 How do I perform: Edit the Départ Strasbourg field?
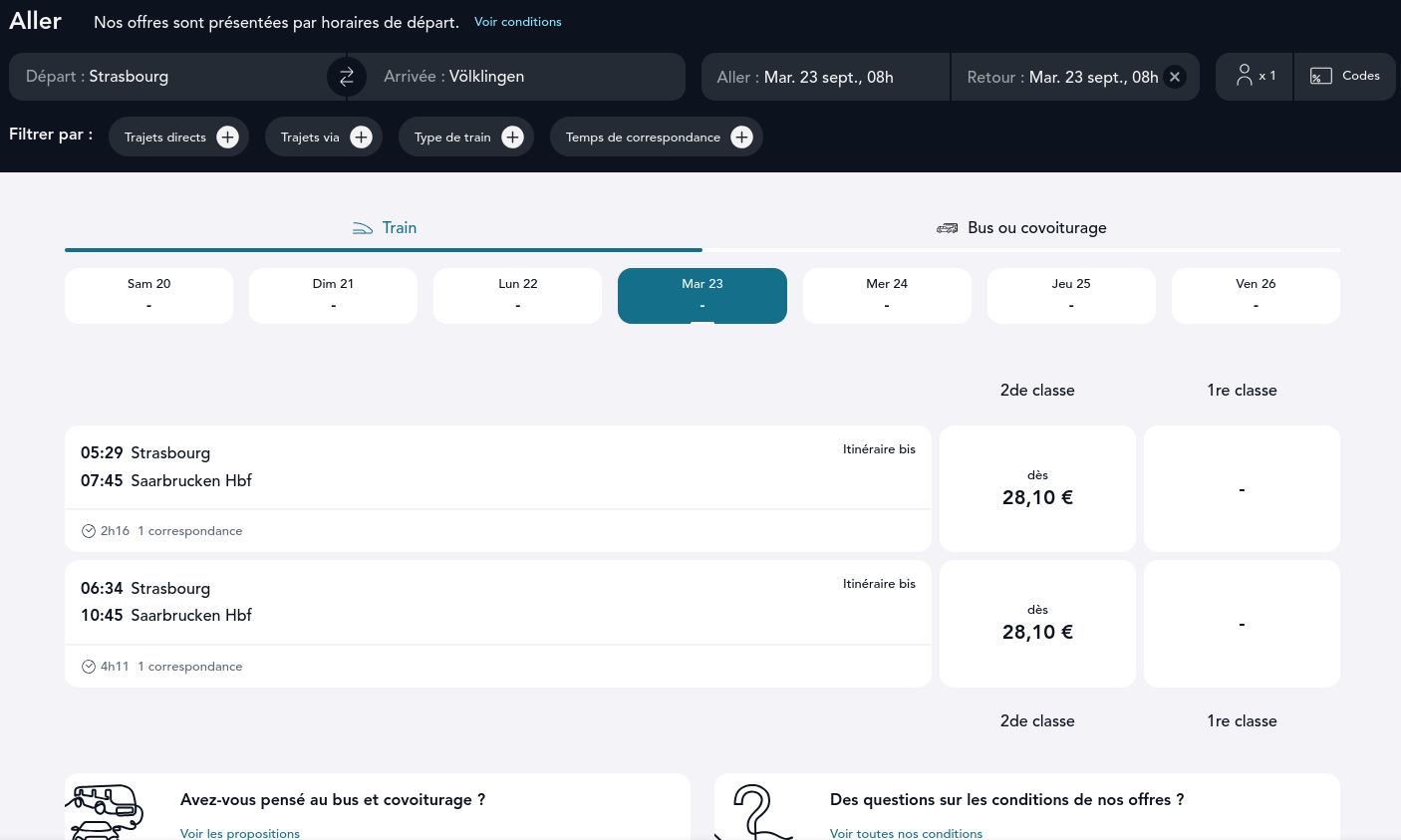[x=169, y=77]
